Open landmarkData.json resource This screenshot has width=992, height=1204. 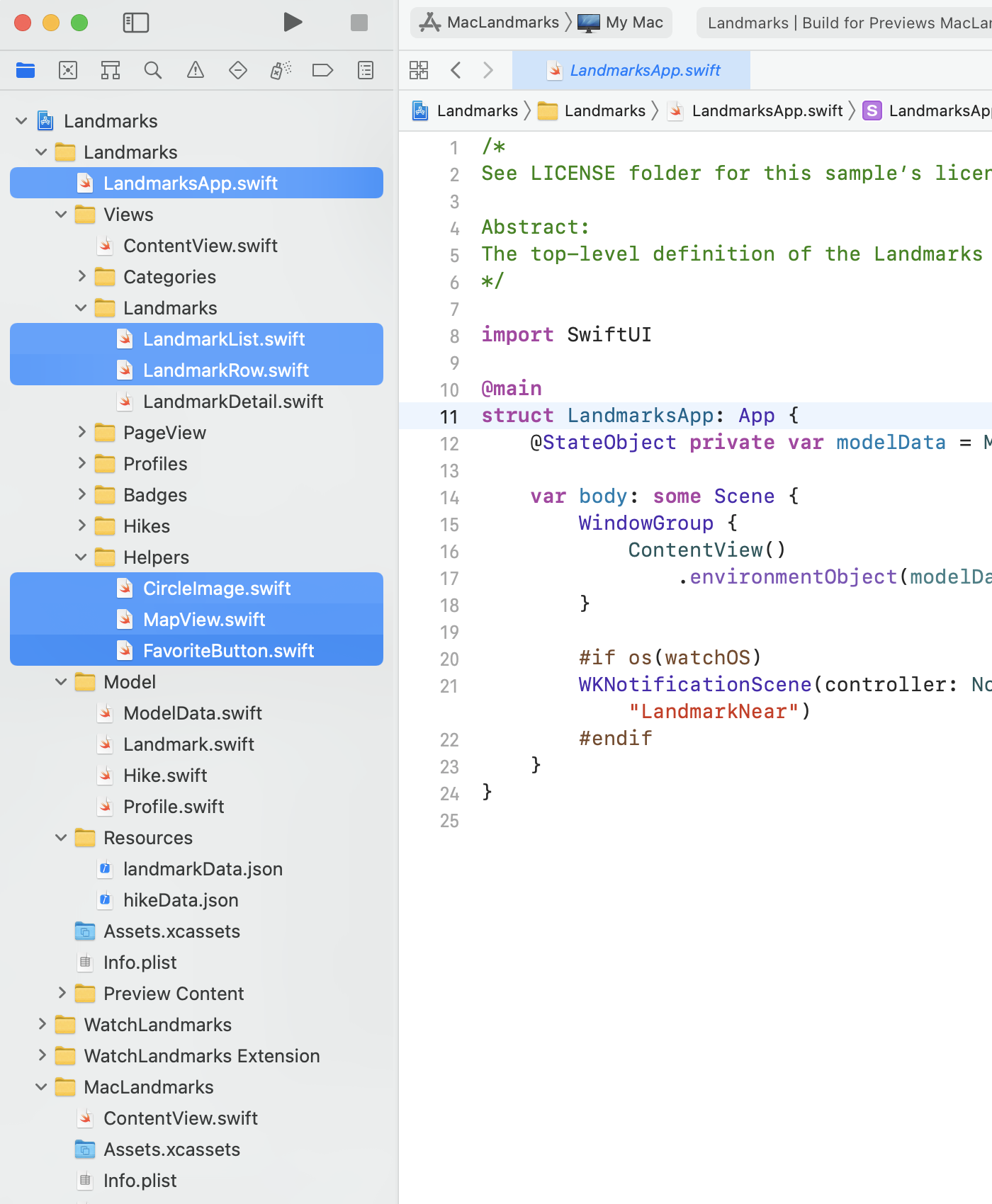pyautogui.click(x=196, y=869)
